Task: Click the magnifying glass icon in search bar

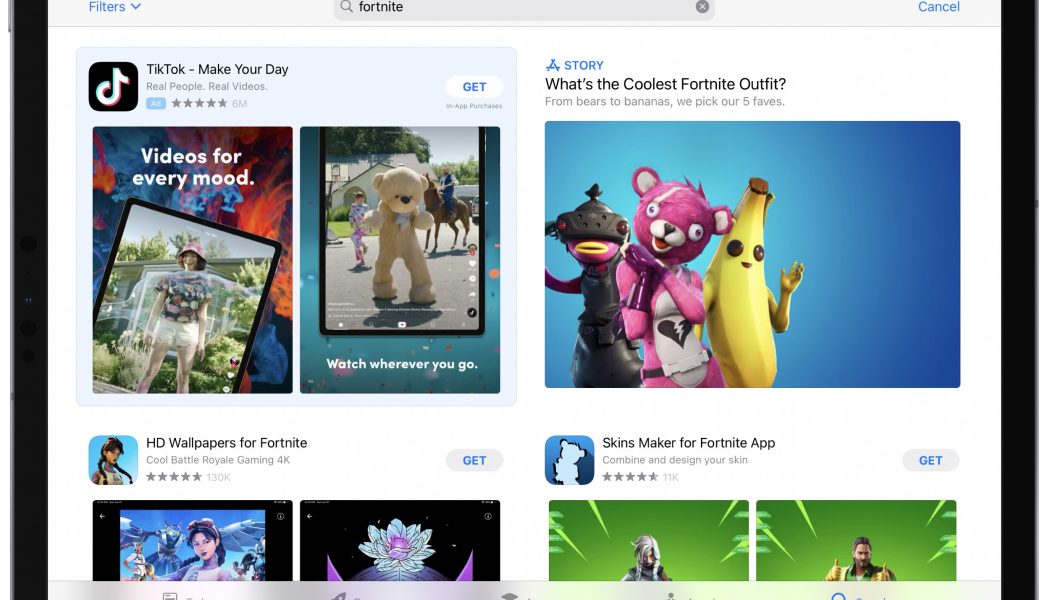Action: (347, 7)
